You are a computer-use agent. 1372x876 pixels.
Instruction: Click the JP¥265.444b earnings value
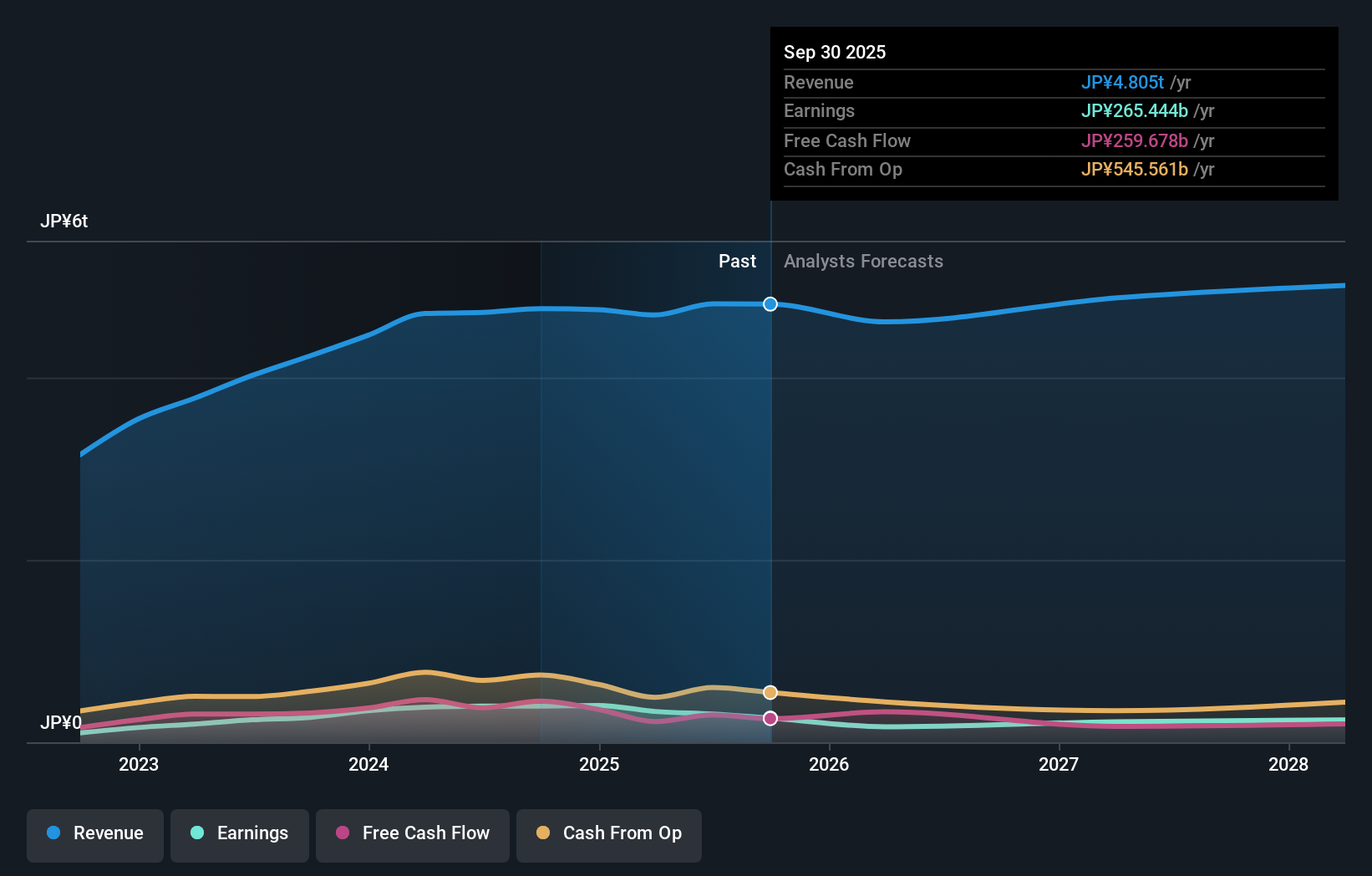click(1135, 110)
